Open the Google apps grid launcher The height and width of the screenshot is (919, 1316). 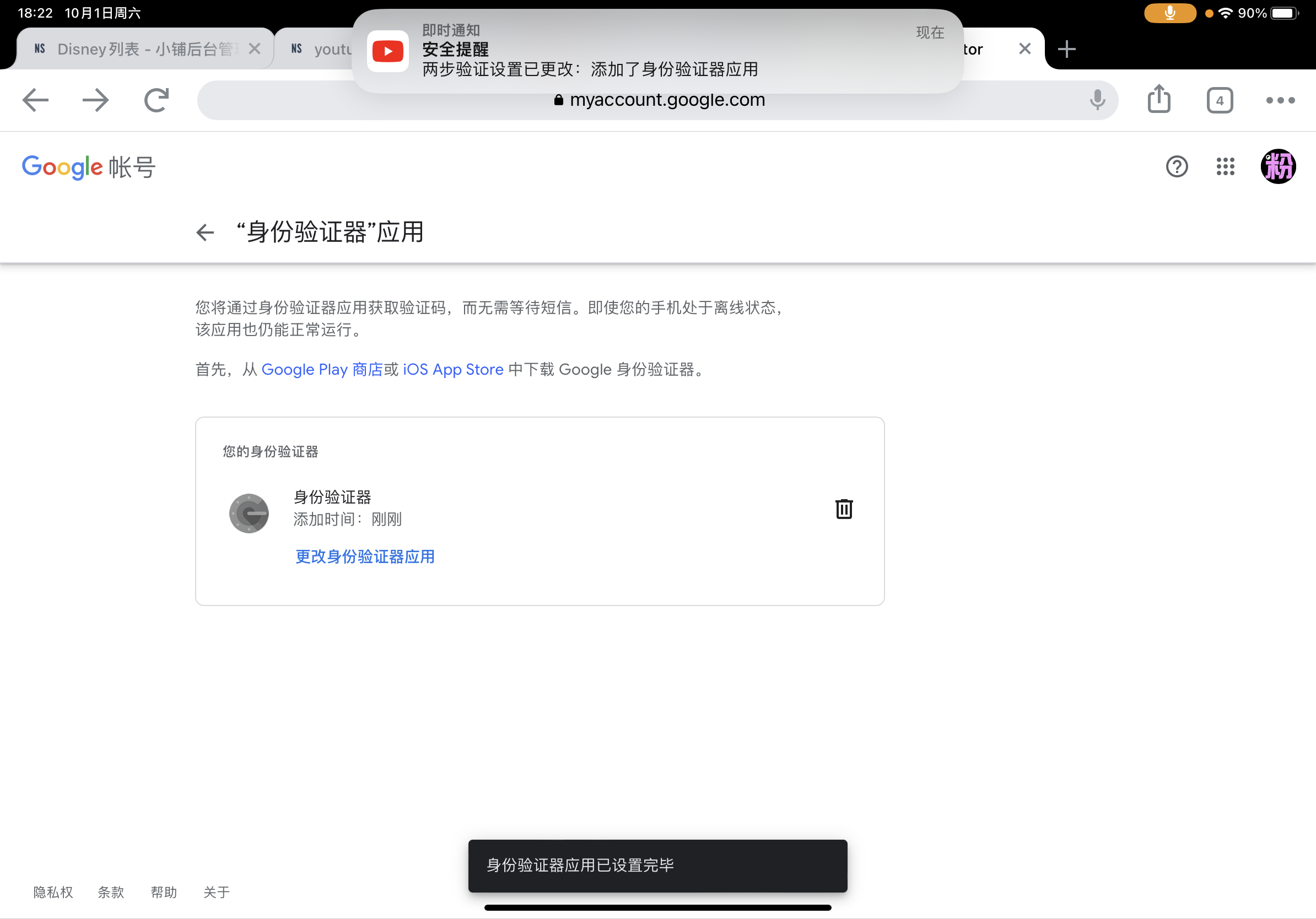pyautogui.click(x=1226, y=167)
